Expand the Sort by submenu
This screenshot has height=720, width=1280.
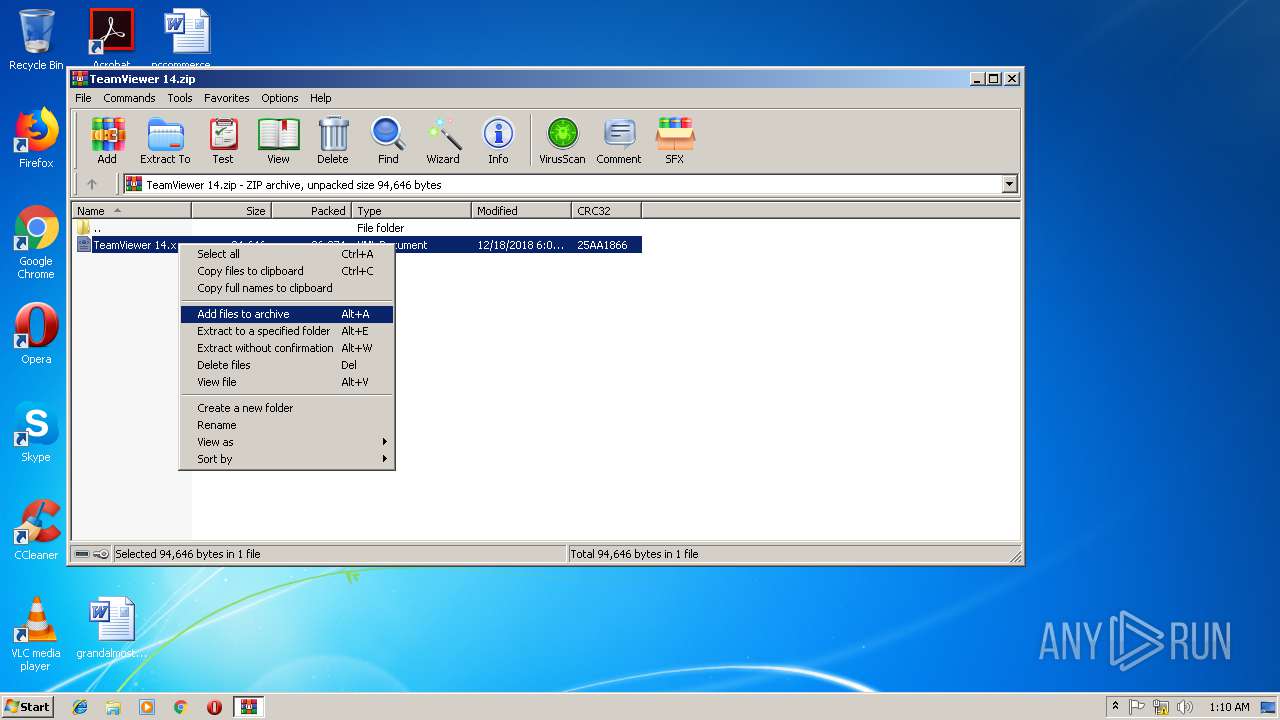click(x=287, y=459)
